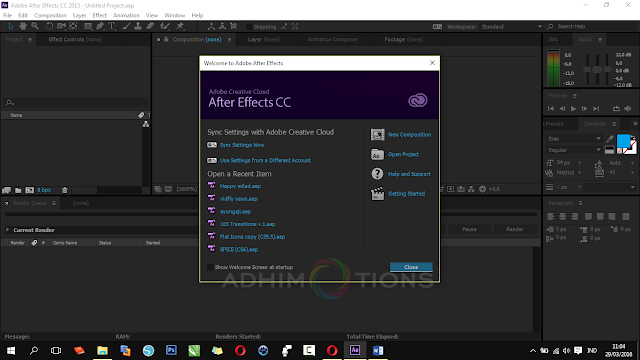This screenshot has height=360, width=640.
Task: Select the Puppet Pin tool
Action: pos(180,26)
